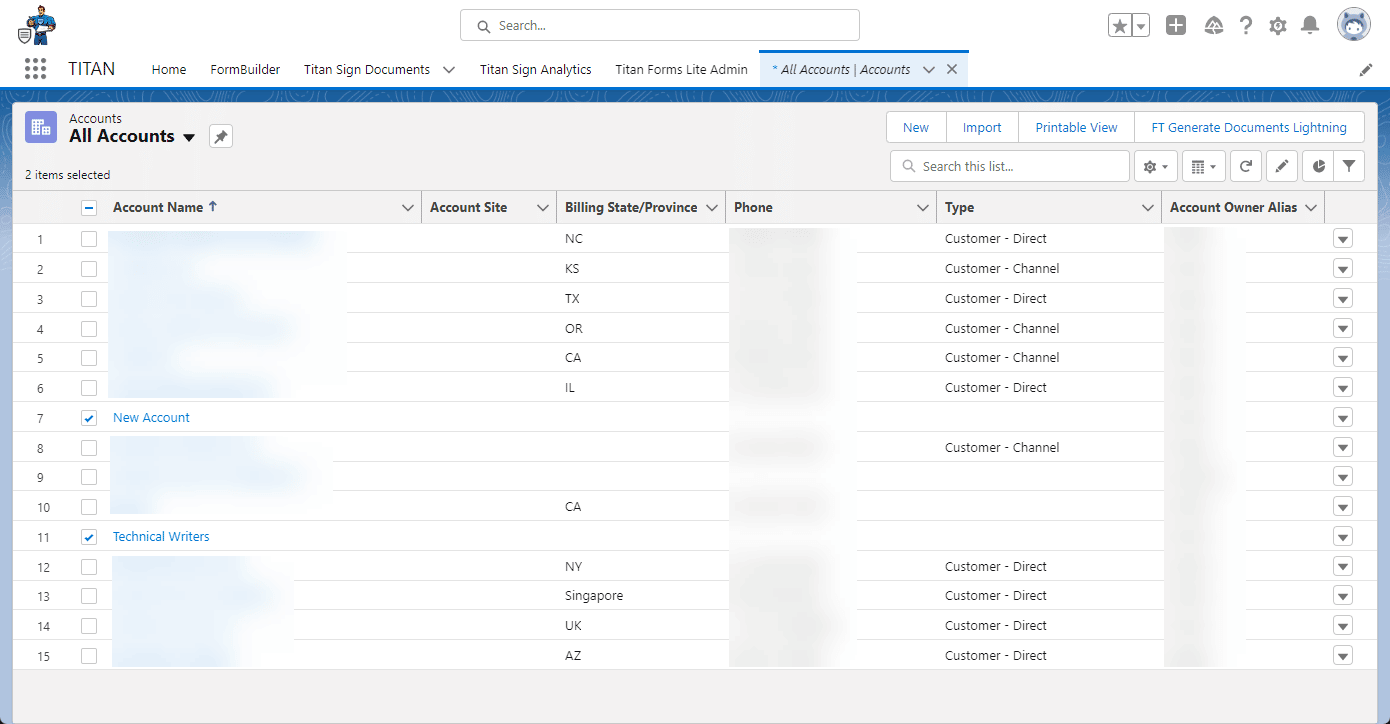Open the All Accounts tab chevron menu

click(929, 70)
